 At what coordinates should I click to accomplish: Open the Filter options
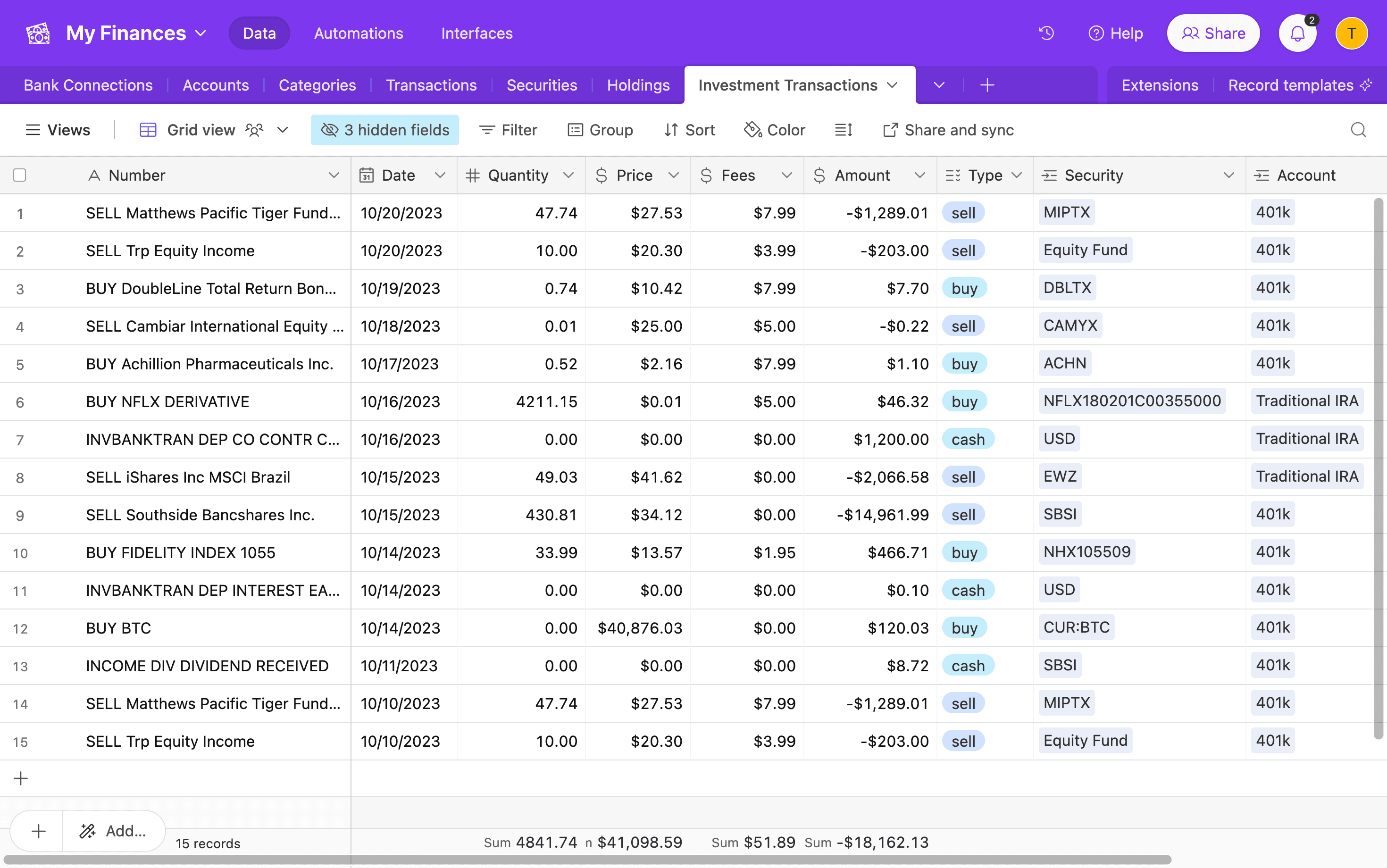(x=508, y=130)
